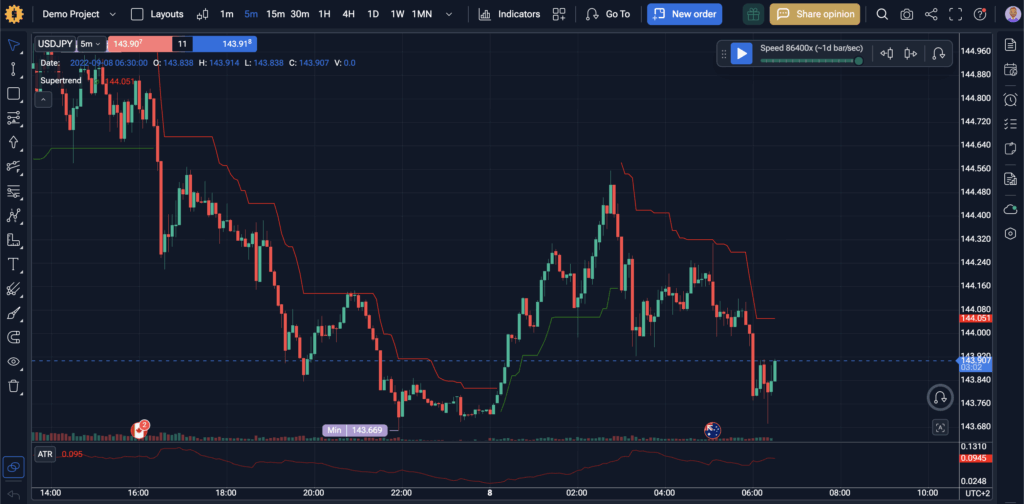Click the USDJPY symbol selector
Image resolution: width=1024 pixels, height=504 pixels.
55,44
